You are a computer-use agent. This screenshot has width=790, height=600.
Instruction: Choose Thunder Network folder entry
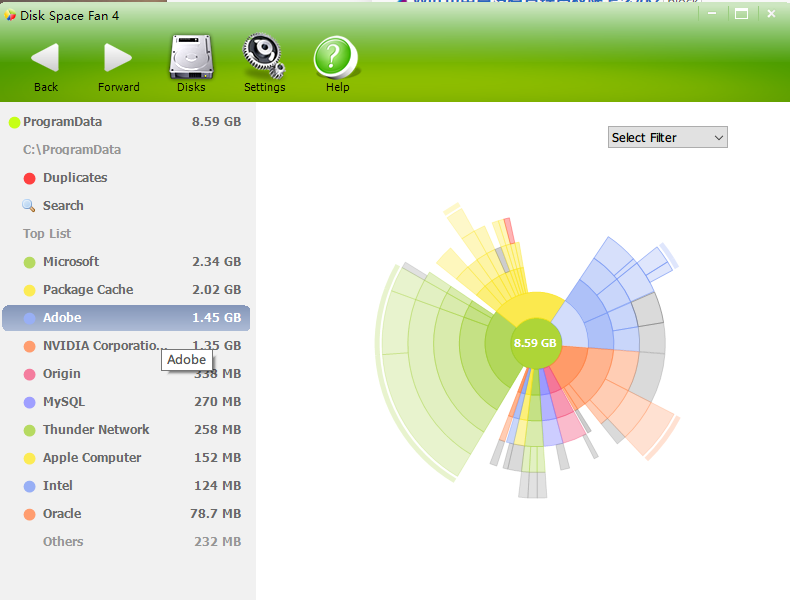click(96, 430)
